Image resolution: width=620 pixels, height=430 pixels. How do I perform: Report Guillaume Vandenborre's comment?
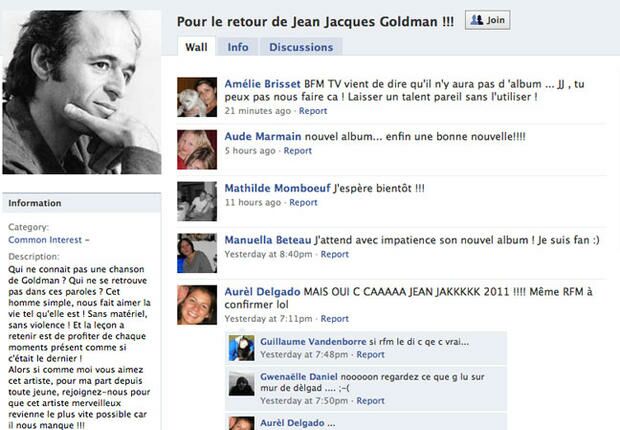[x=370, y=354]
